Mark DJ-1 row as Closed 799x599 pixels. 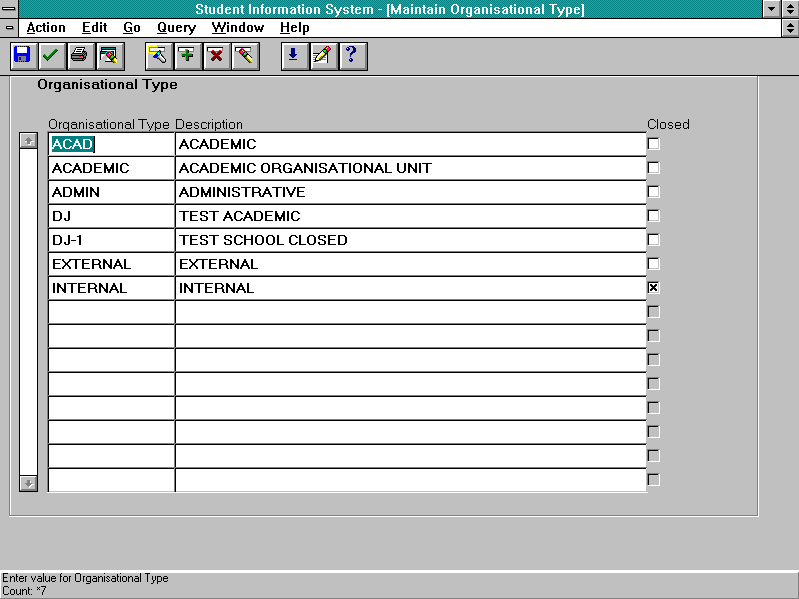(x=653, y=240)
